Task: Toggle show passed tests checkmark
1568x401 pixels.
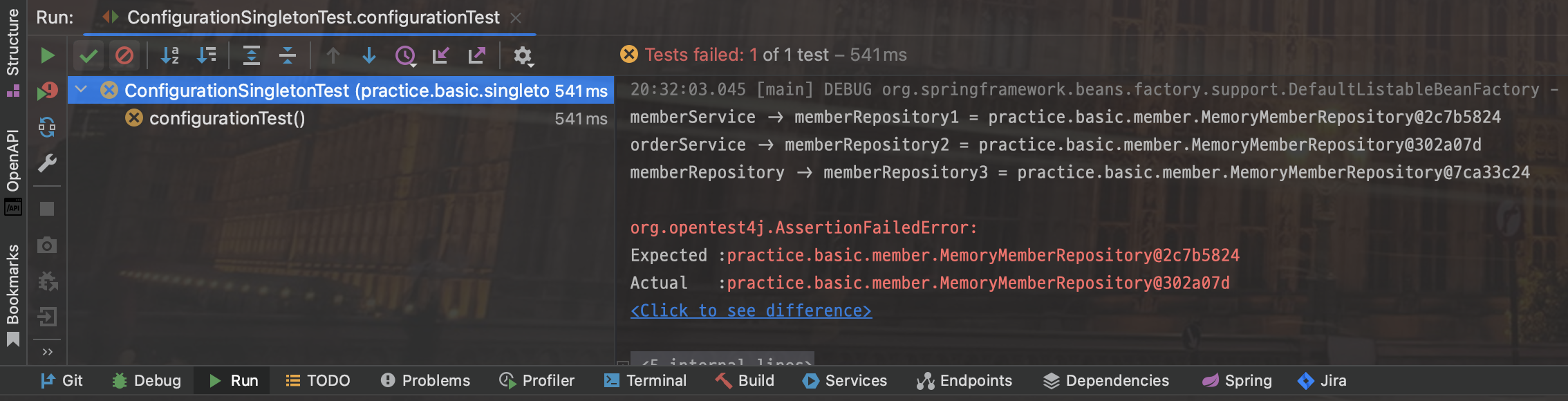Action: tap(88, 55)
